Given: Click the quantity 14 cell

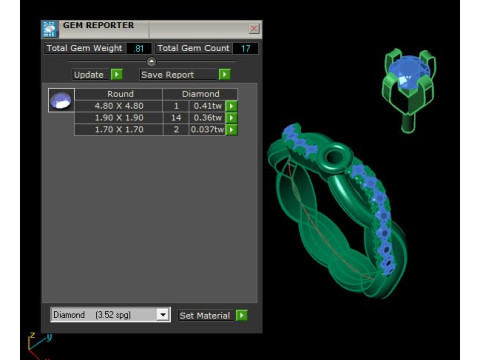Looking at the screenshot, I should point(176,118).
